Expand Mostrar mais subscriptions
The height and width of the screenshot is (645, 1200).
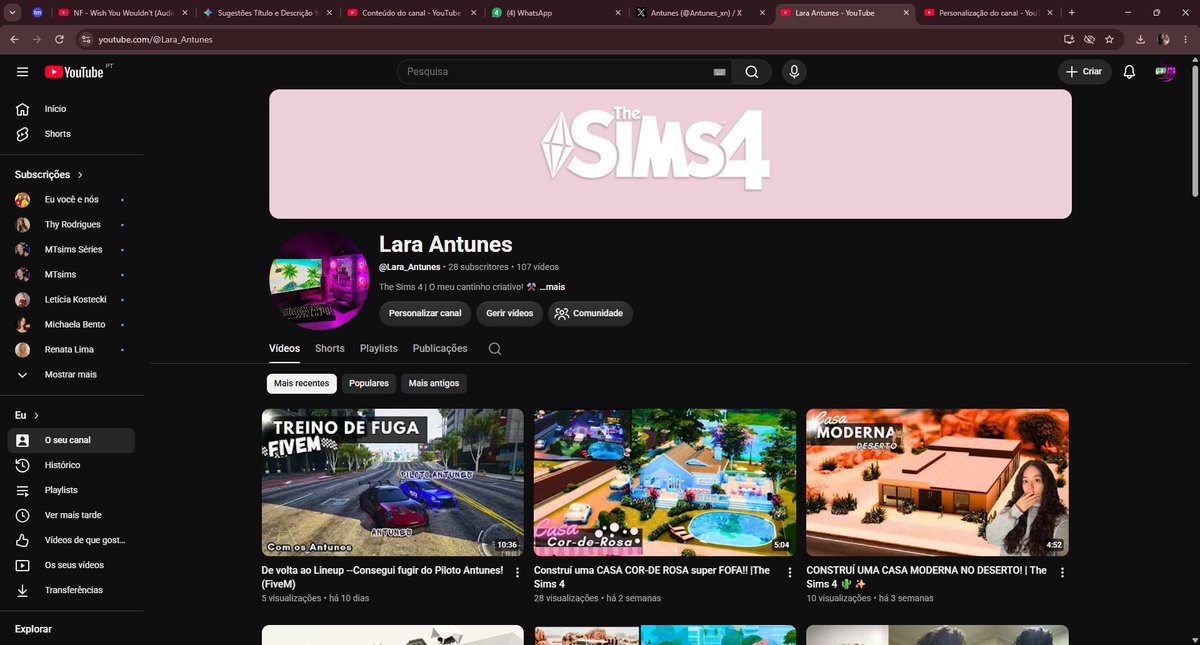coord(69,375)
